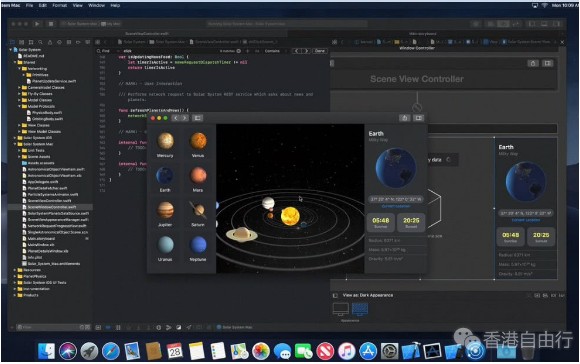Select Uranus in the planet list

165,249
